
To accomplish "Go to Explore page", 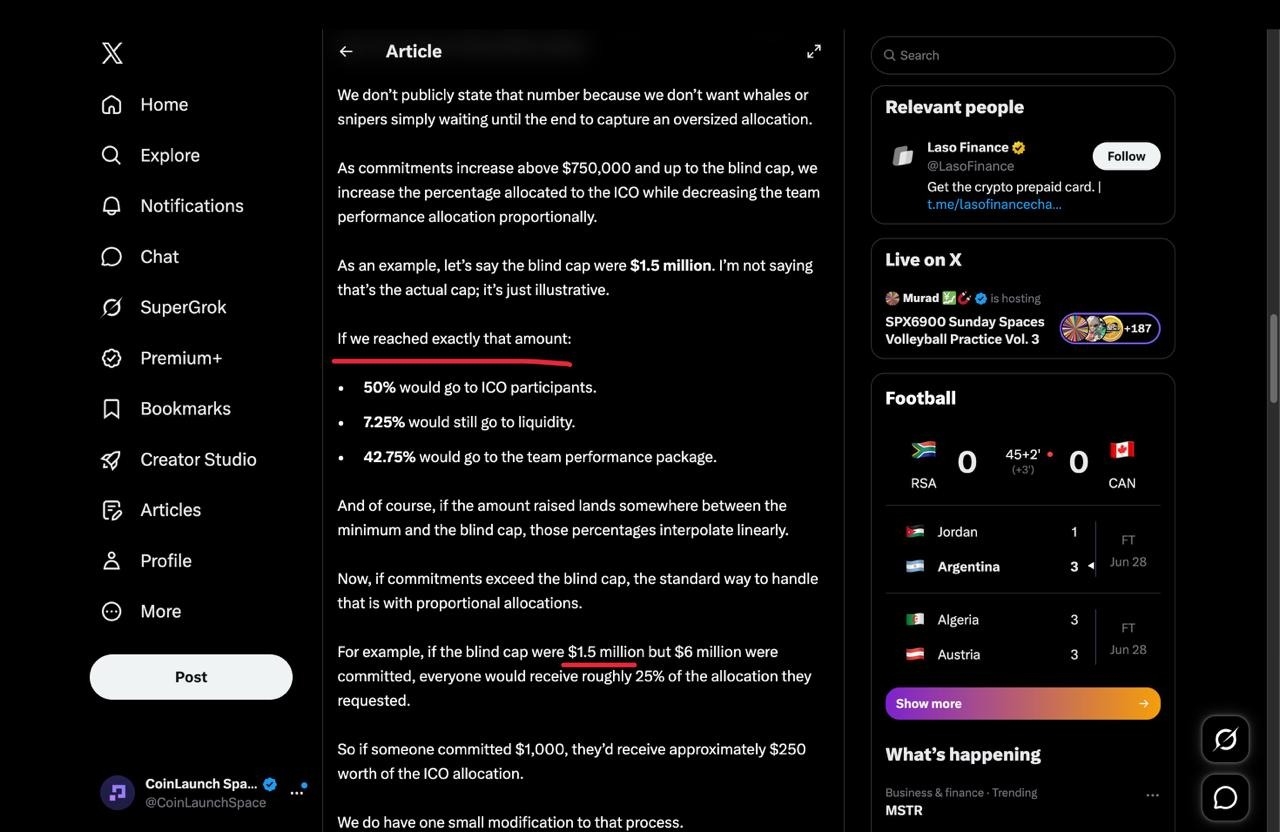I will click(x=150, y=155).
